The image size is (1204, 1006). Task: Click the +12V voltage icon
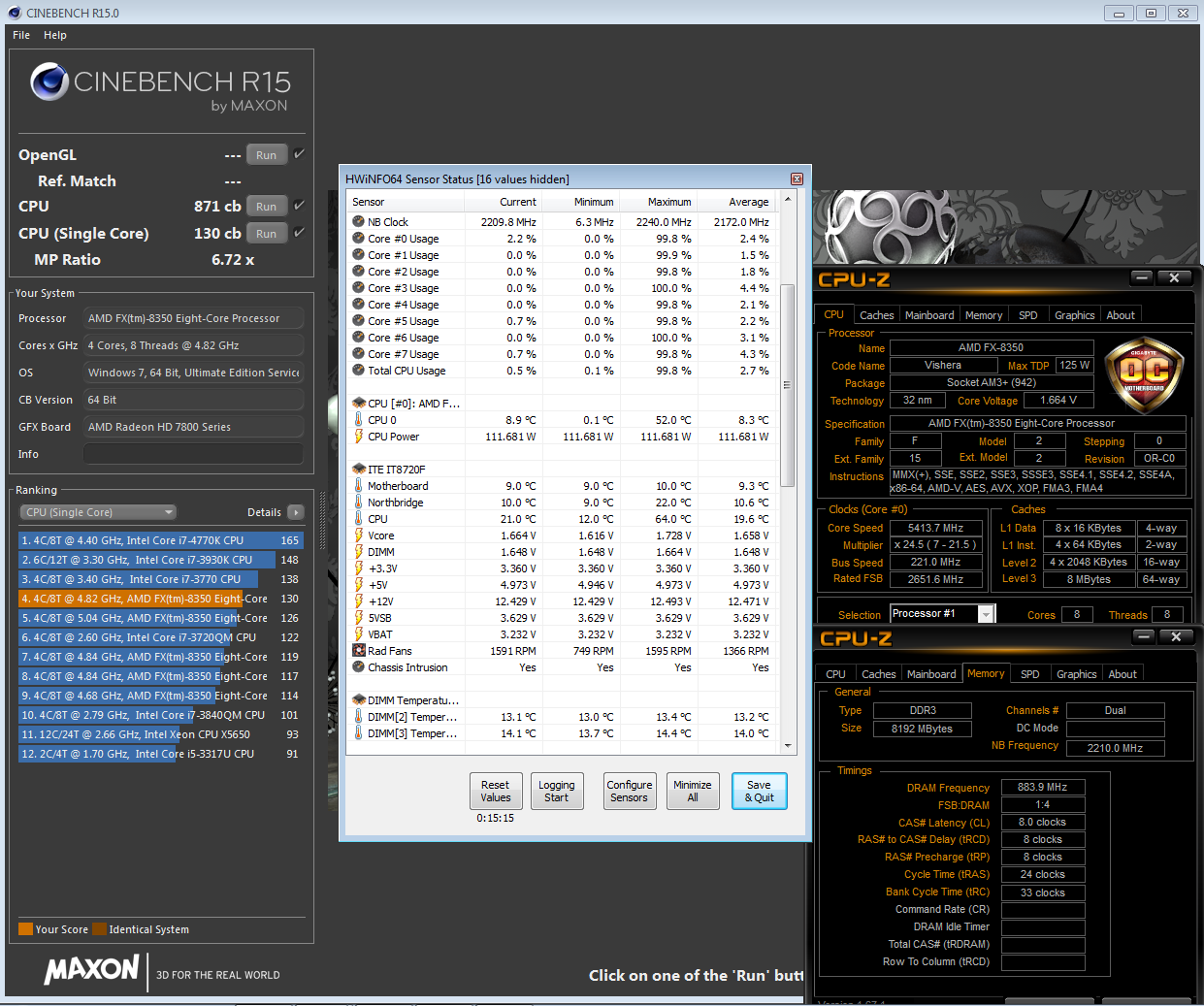(358, 601)
